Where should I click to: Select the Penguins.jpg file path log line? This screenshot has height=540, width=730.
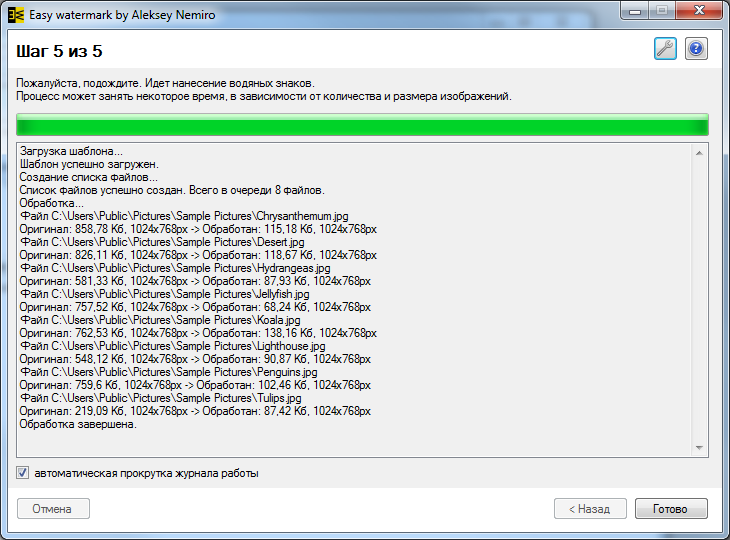(x=169, y=372)
